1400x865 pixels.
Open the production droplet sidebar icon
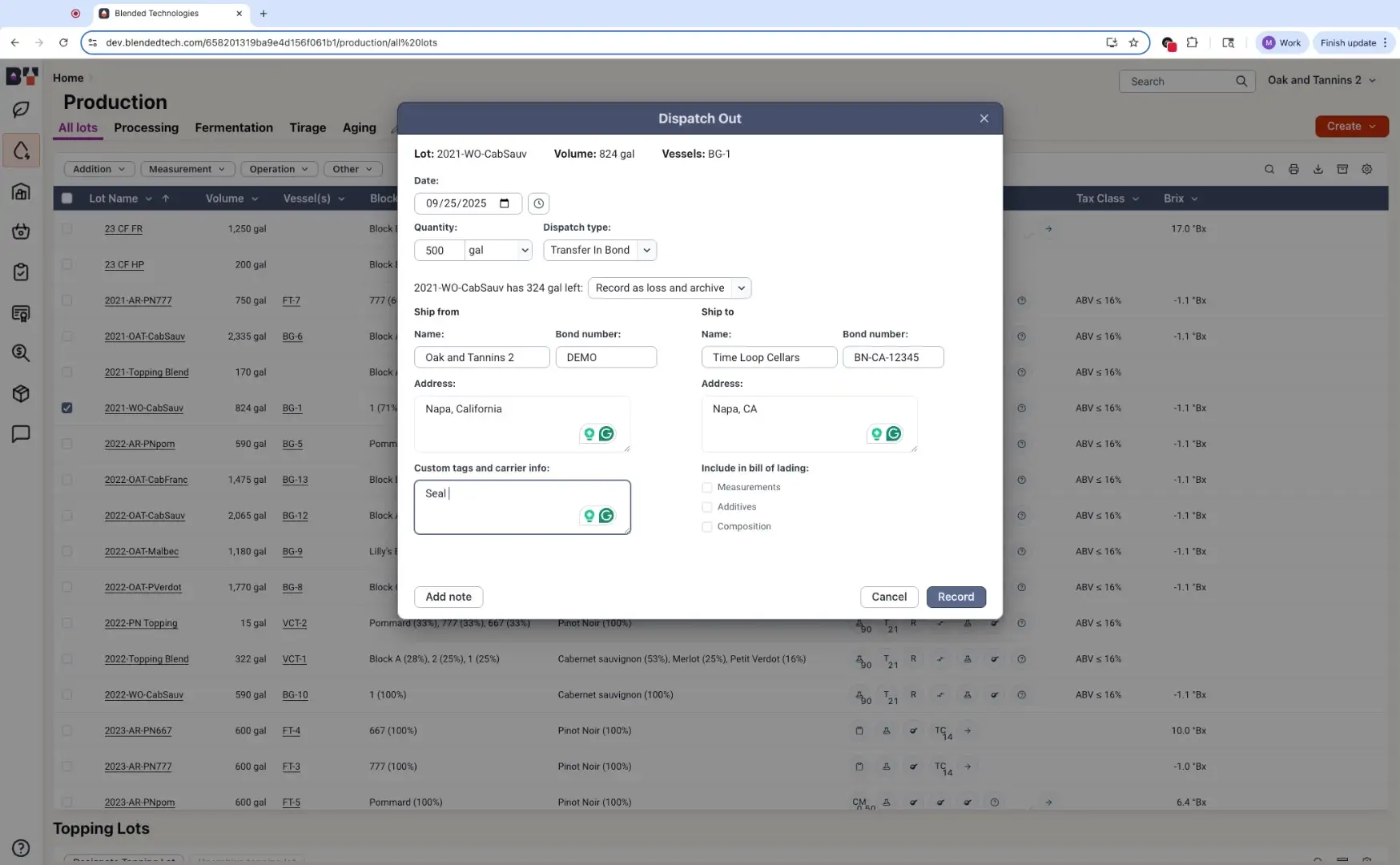21,150
